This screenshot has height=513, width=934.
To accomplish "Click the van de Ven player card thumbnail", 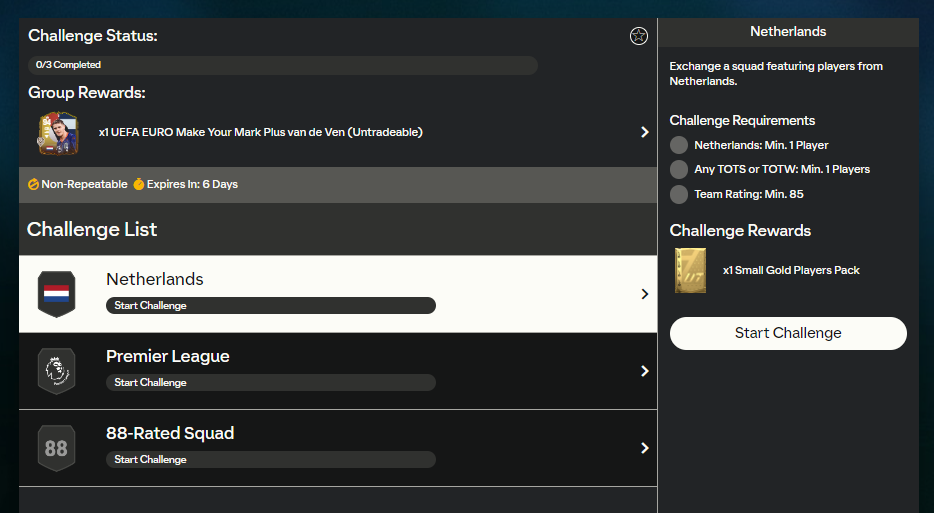I will 57,133.
